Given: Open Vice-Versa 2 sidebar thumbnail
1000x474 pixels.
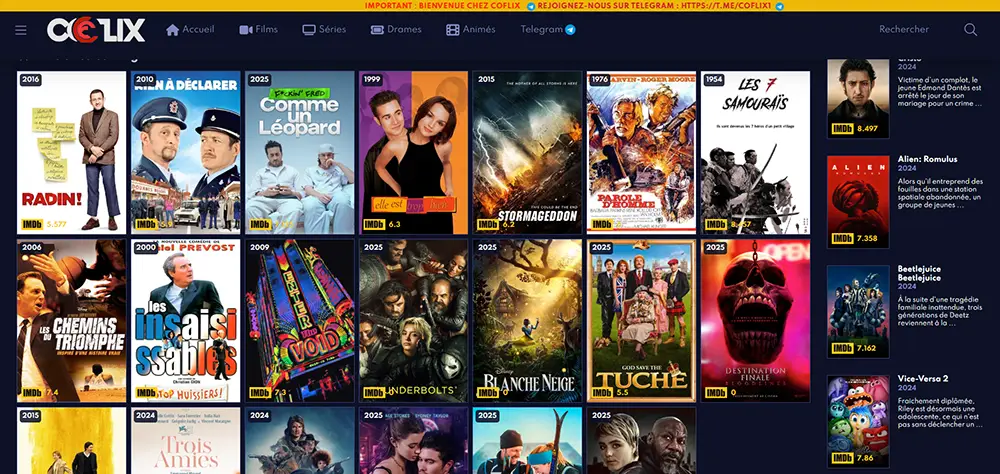Looking at the screenshot, I should pos(857,421).
